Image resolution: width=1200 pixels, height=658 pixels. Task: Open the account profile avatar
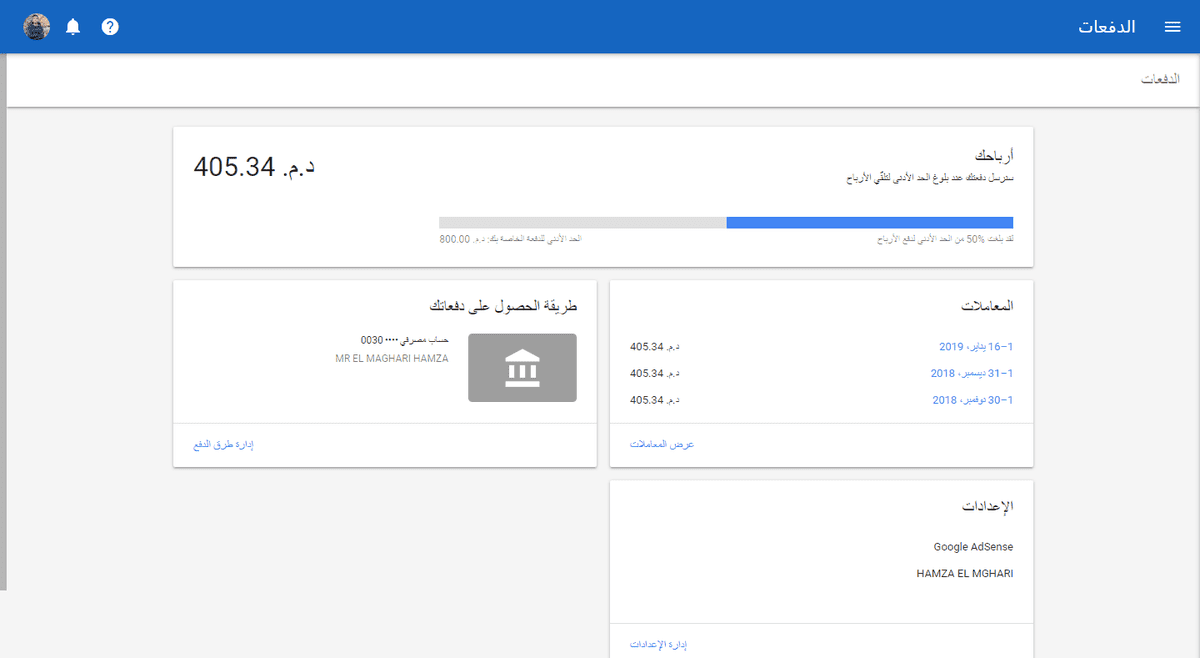pyautogui.click(x=37, y=27)
